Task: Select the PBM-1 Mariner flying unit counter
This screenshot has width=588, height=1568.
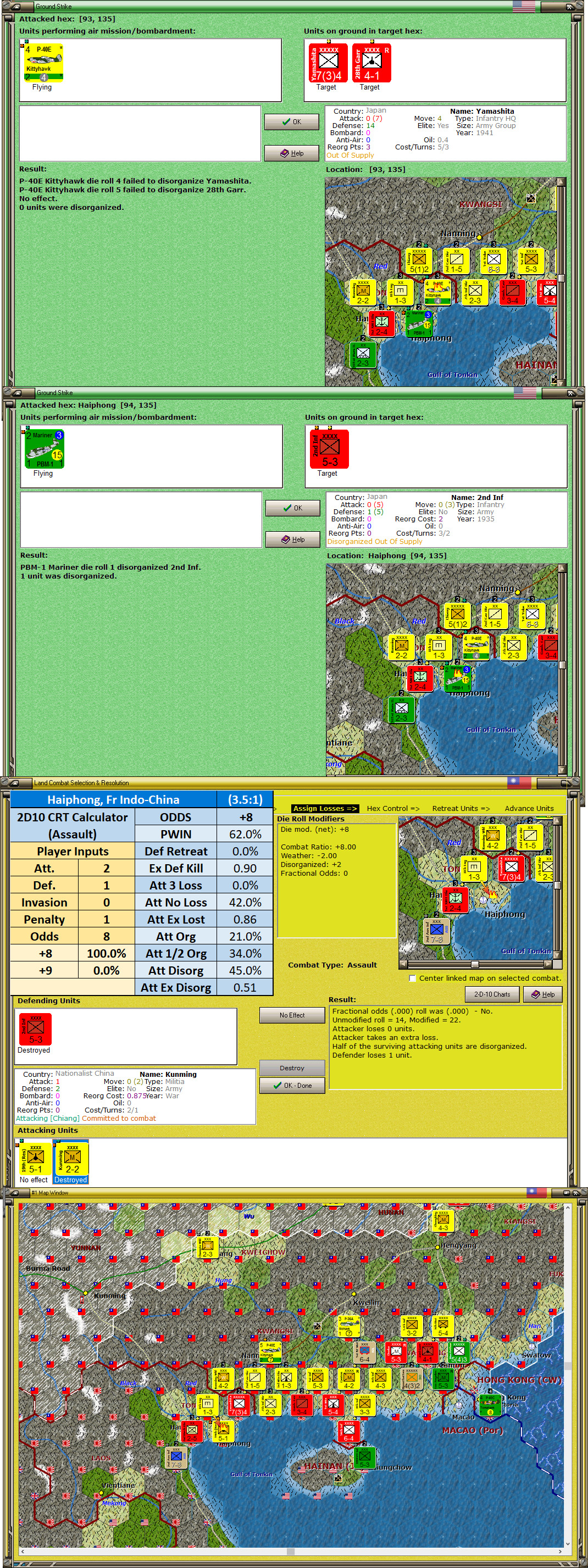Action: (45, 449)
